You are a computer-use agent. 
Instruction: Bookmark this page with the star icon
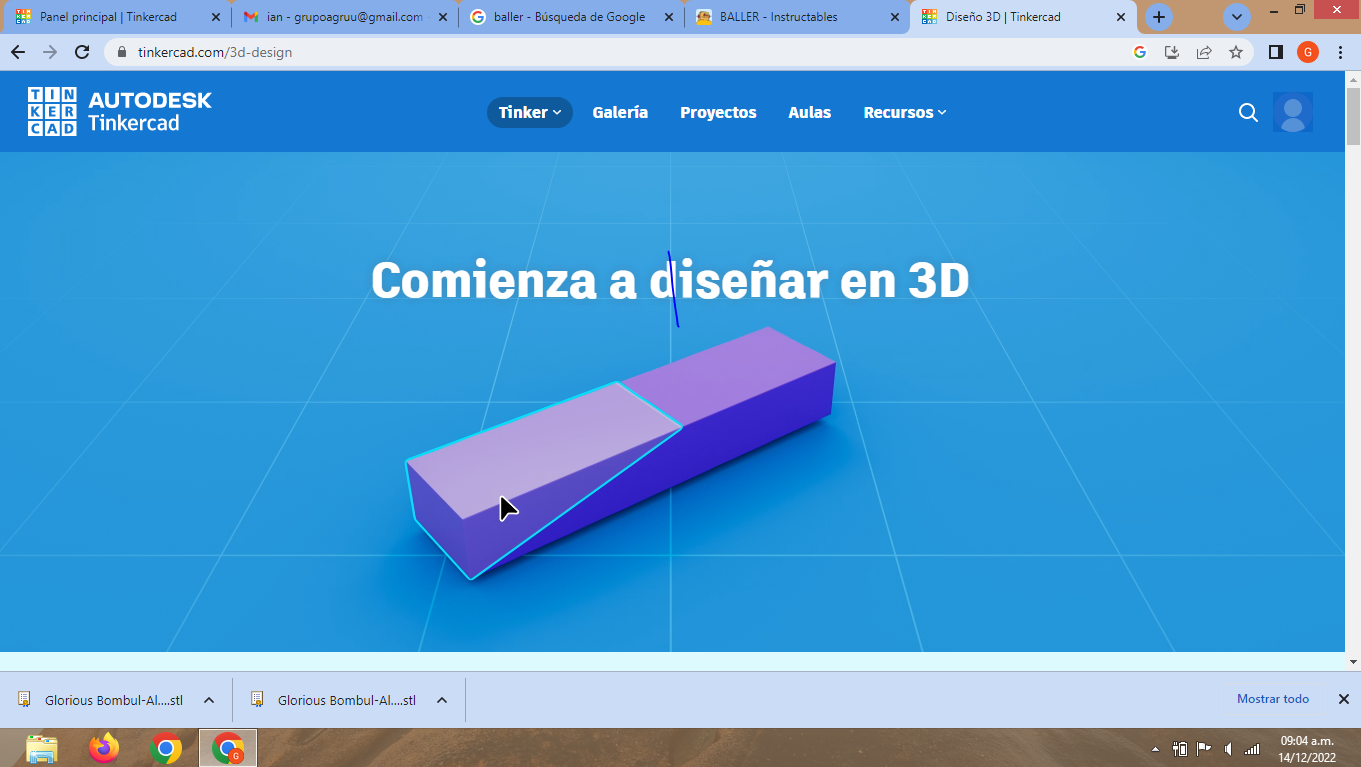(1236, 52)
